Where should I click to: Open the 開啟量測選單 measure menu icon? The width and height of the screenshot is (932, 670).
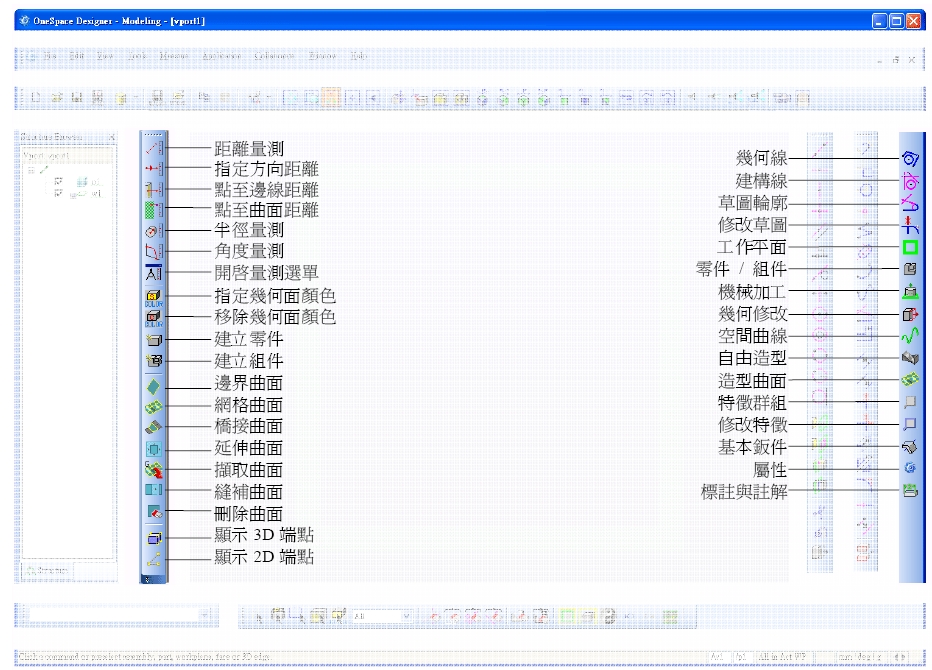pos(153,273)
